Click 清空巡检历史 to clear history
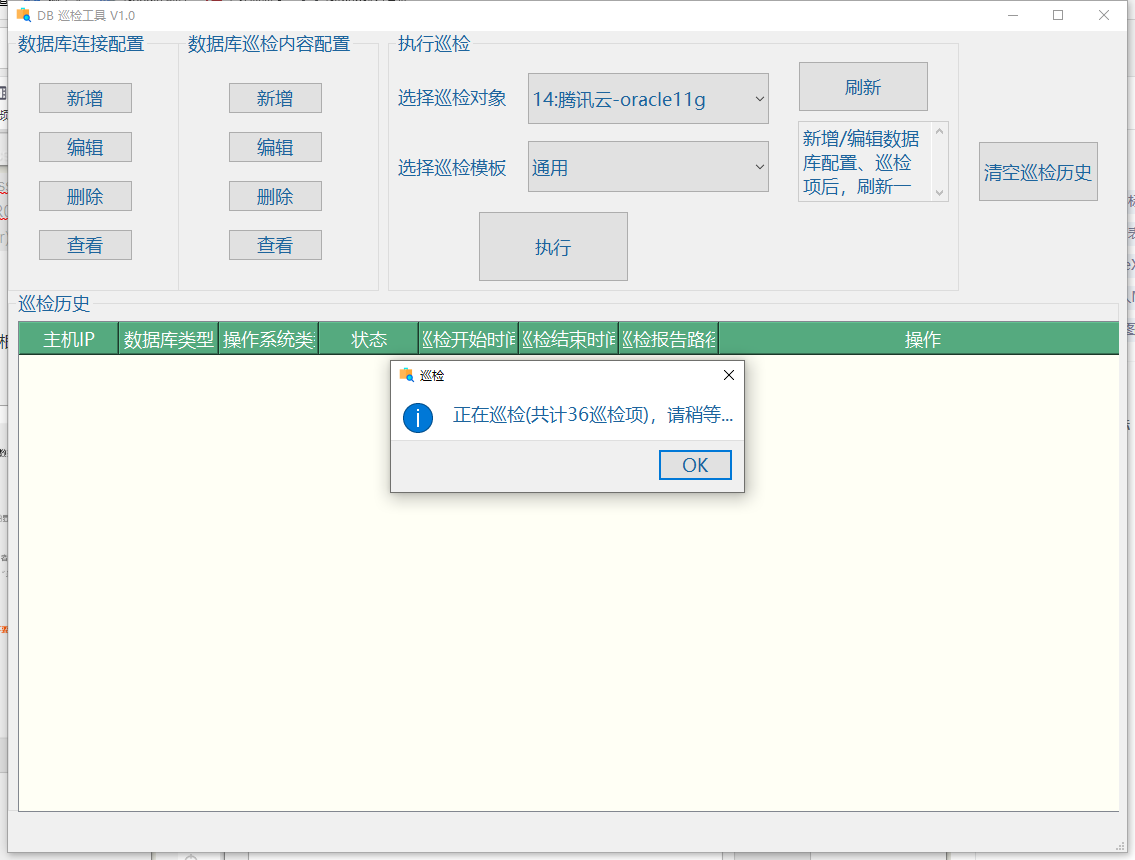1135x860 pixels. click(1038, 171)
